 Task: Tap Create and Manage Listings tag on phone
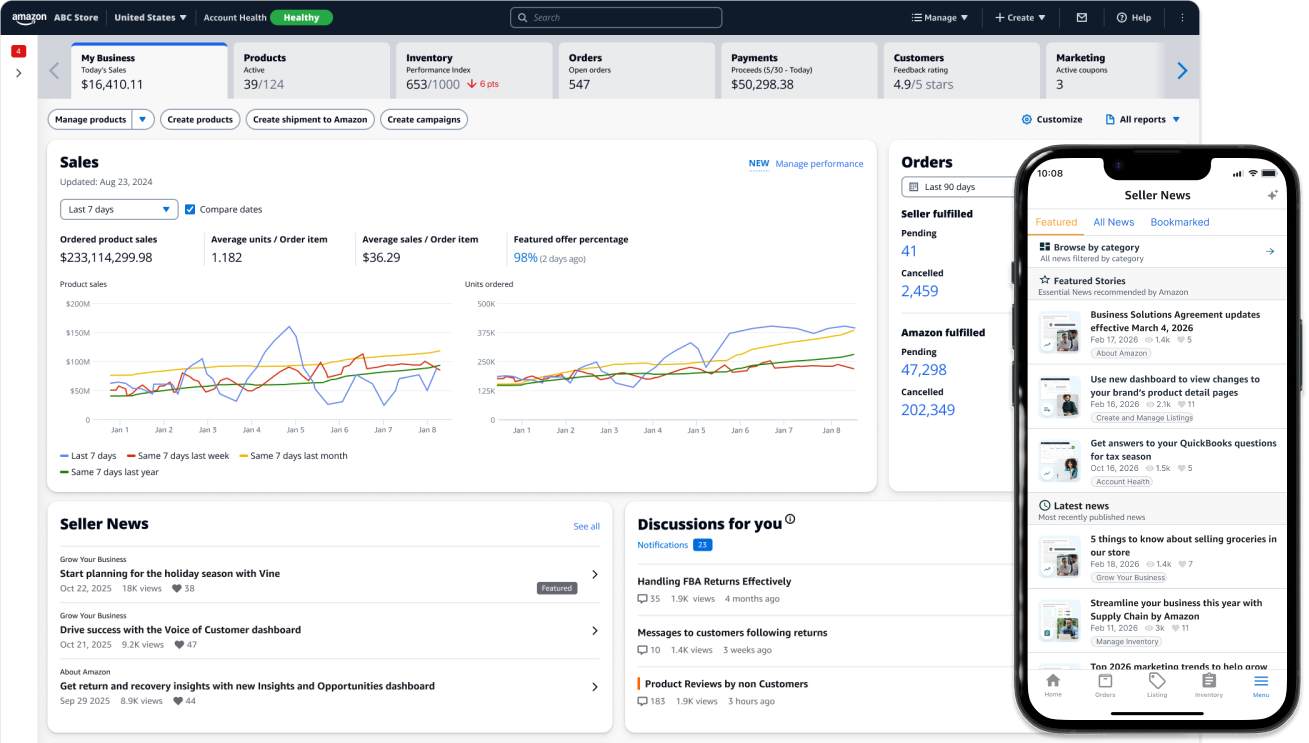(x=1143, y=418)
